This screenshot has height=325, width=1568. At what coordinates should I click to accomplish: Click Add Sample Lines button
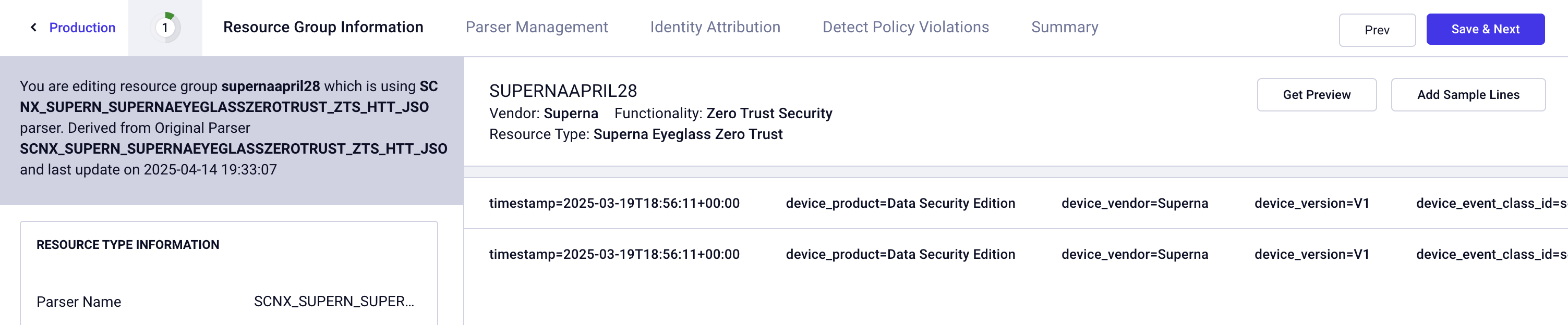[x=1467, y=95]
